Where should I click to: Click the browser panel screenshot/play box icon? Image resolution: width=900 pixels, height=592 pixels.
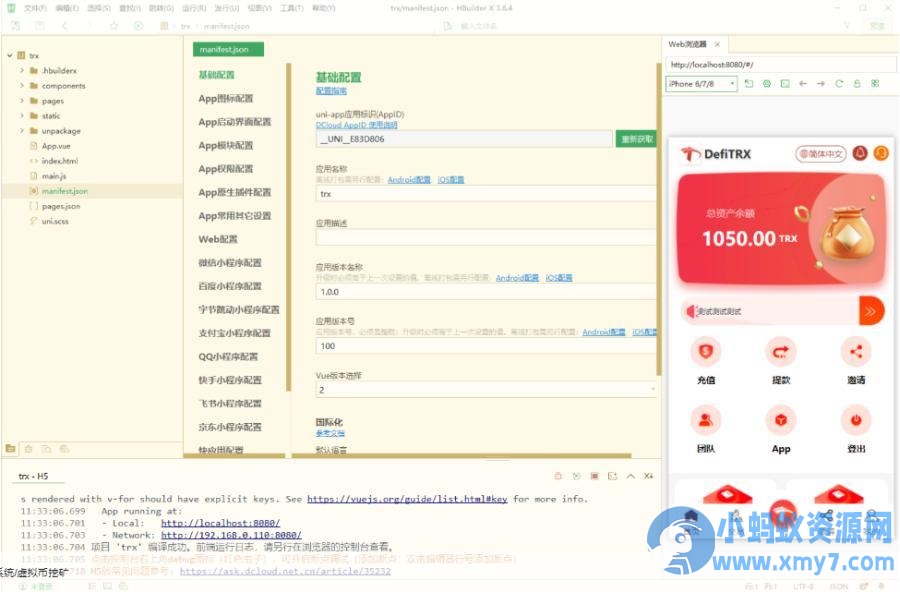[785, 84]
